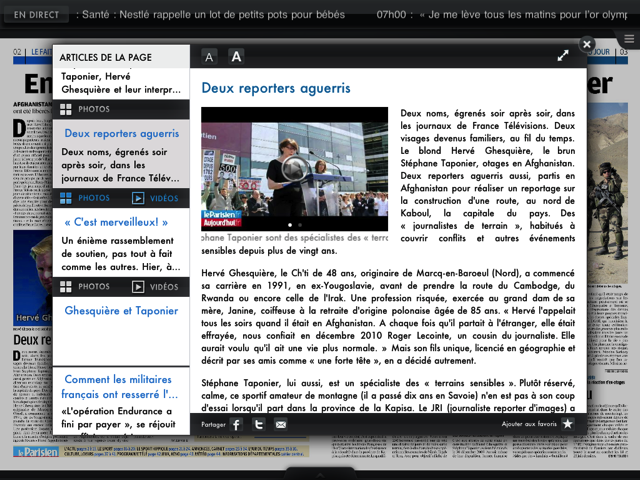Select the first media carousel dot
The width and height of the screenshot is (640, 480).
pyautogui.click(x=290, y=225)
